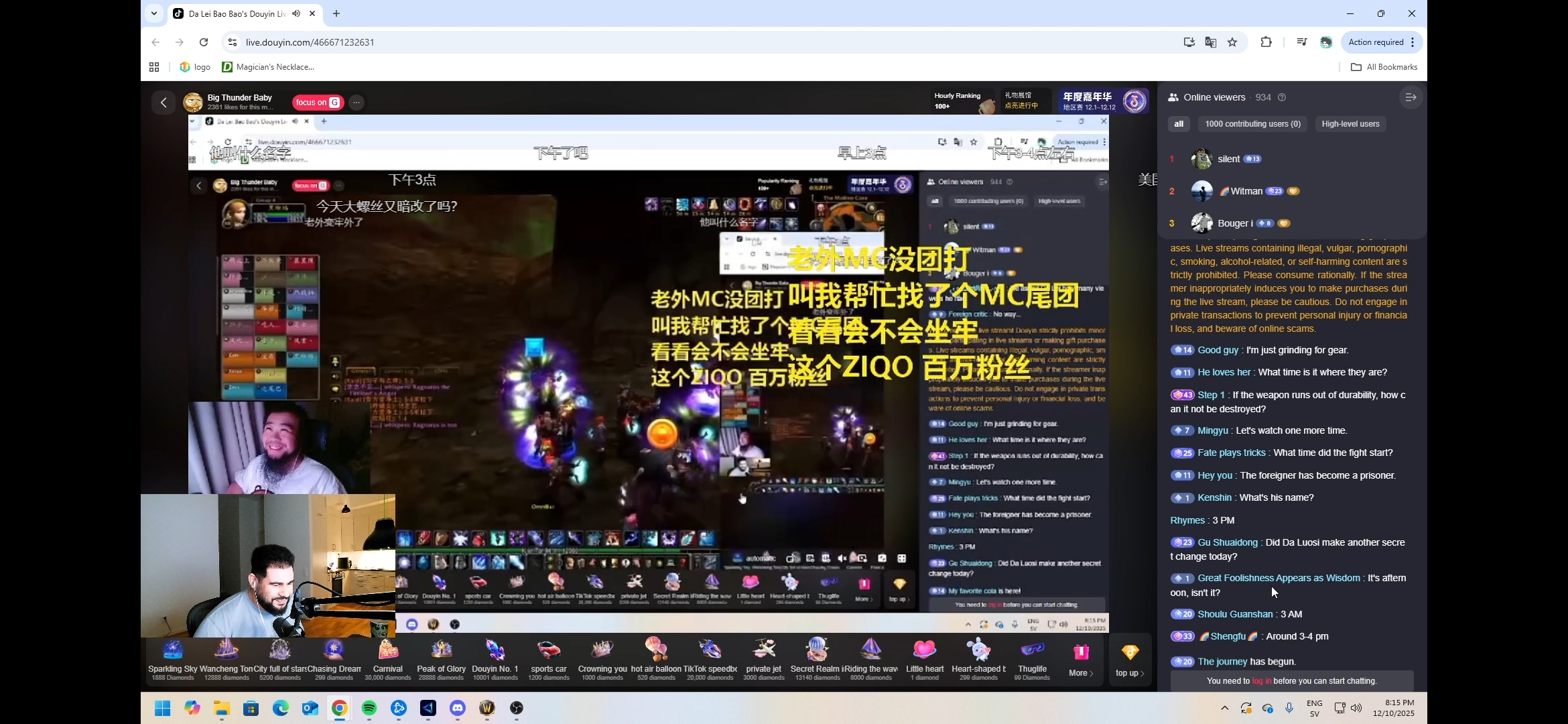Collapse the Online viewers side panel
This screenshot has height=724, width=1568.
pyautogui.click(x=1411, y=97)
